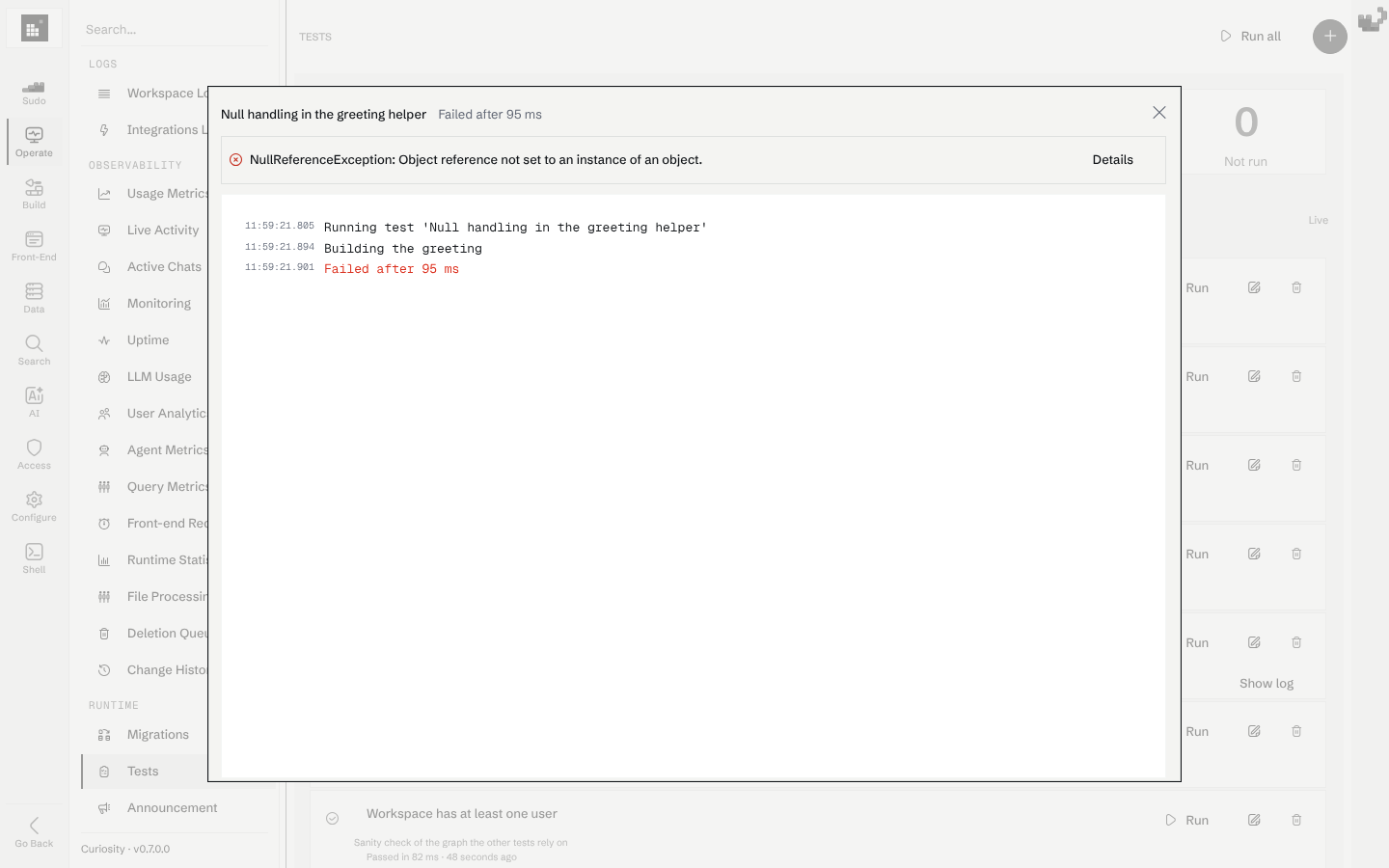The height and width of the screenshot is (868, 1389).
Task: Click the home logo in the top-left corner
Action: click(x=35, y=29)
